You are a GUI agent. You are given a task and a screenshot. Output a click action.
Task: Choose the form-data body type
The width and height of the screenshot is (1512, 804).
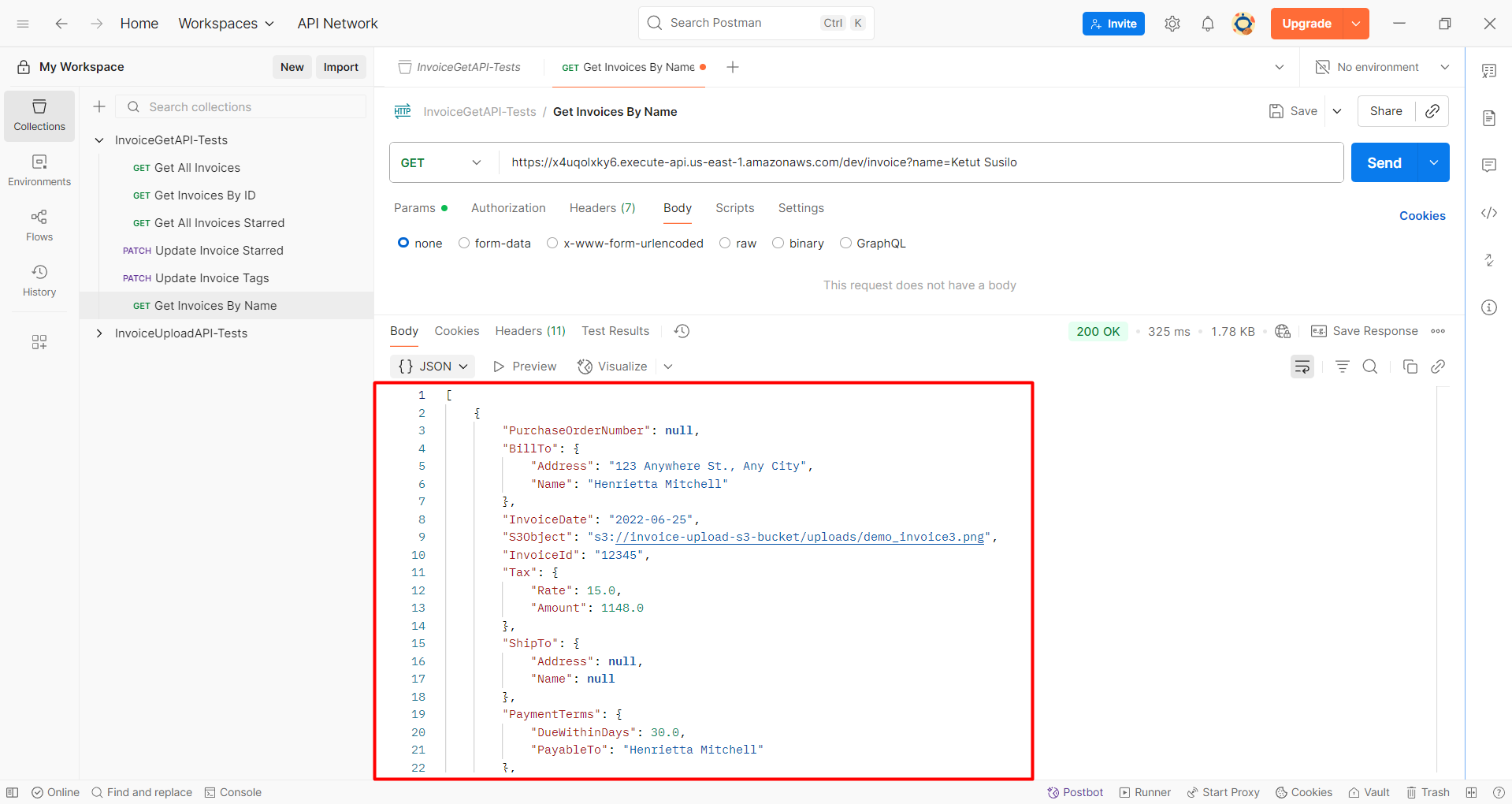[x=464, y=243]
